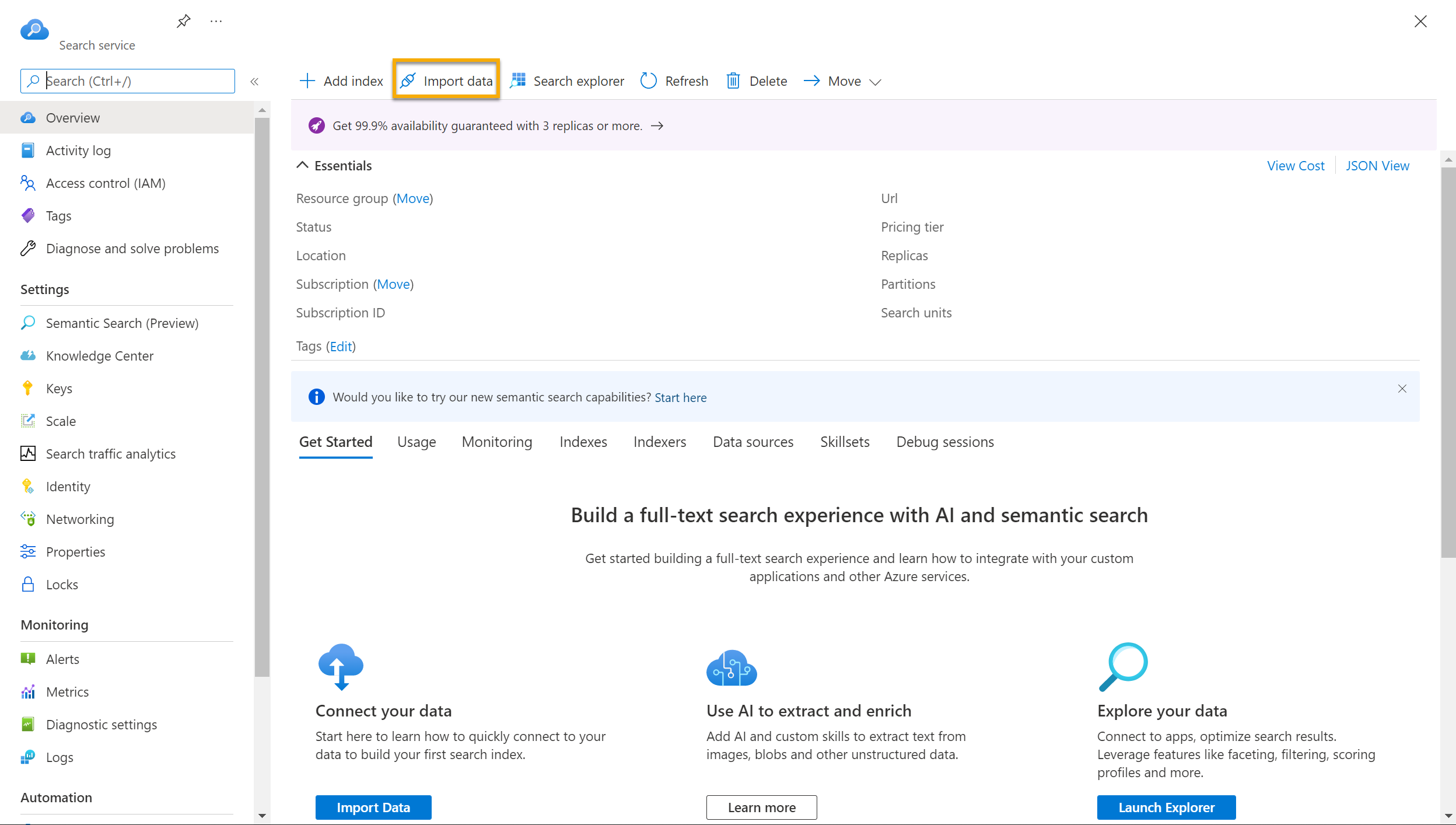Click the Keys settings icon in sidebar
The height and width of the screenshot is (825, 1456).
click(28, 388)
